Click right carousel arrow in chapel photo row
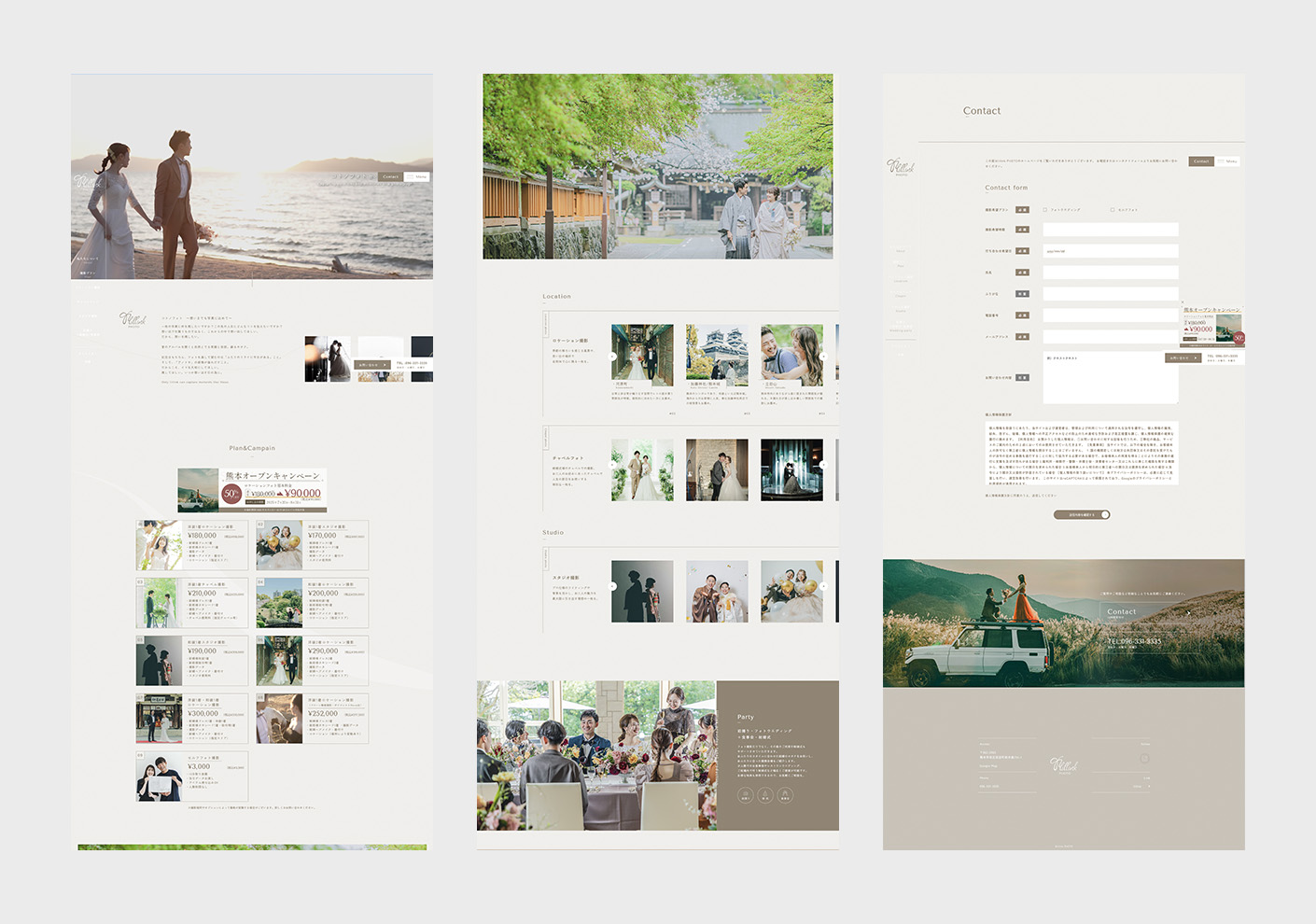 tap(823, 465)
